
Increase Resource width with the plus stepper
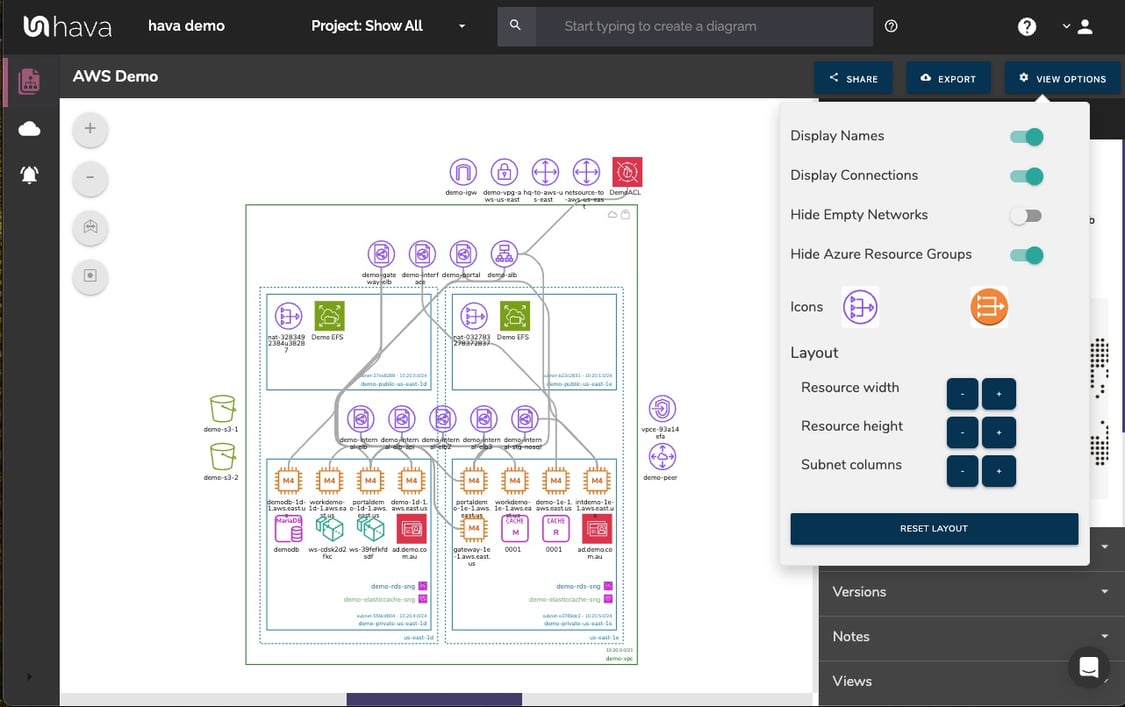(998, 393)
